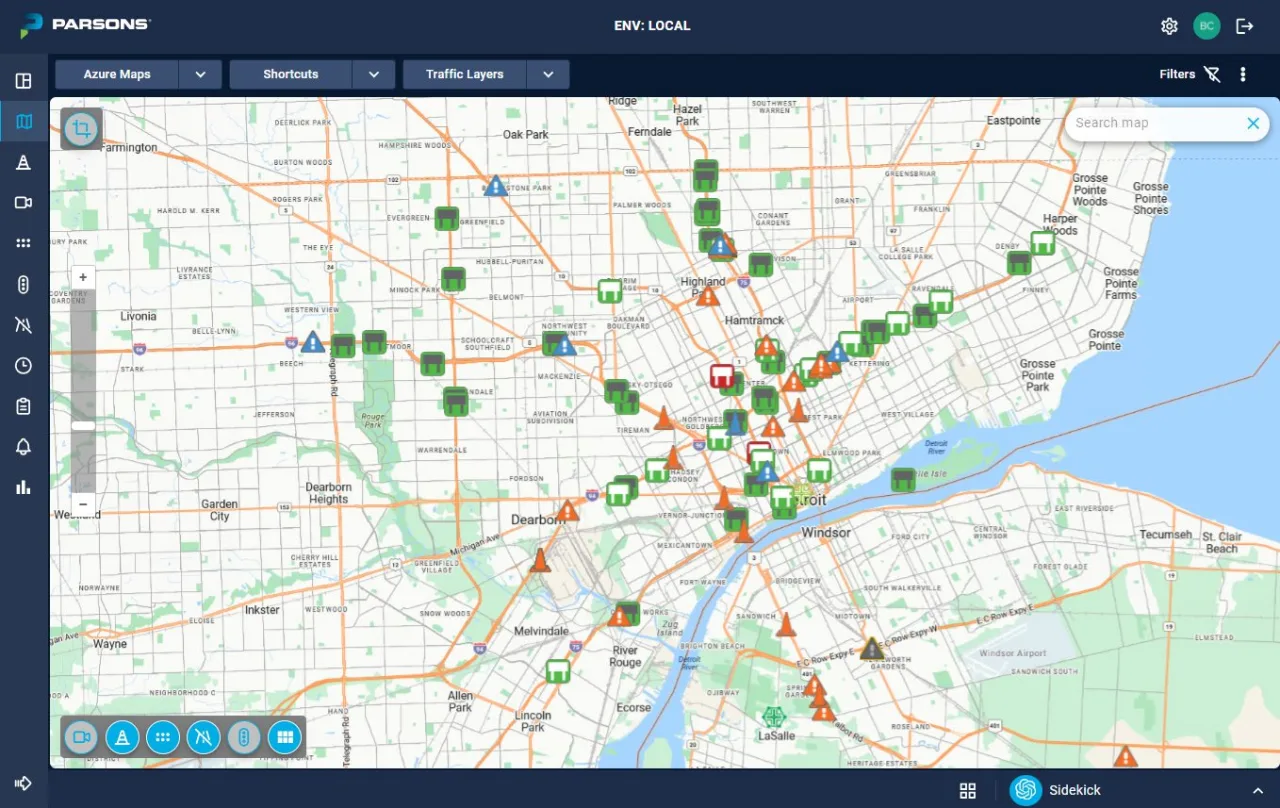The height and width of the screenshot is (808, 1280).
Task: Click the Filters label
Action: click(1177, 74)
